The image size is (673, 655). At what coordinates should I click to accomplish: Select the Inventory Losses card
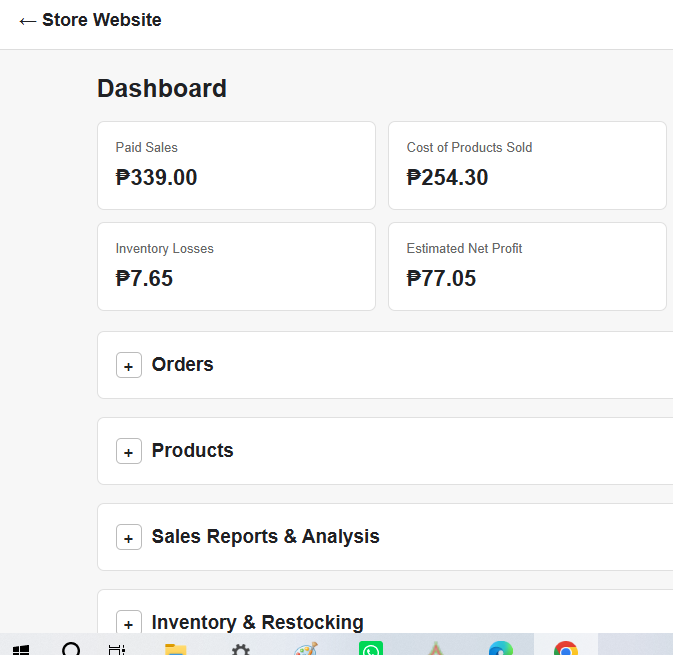pyautogui.click(x=236, y=267)
